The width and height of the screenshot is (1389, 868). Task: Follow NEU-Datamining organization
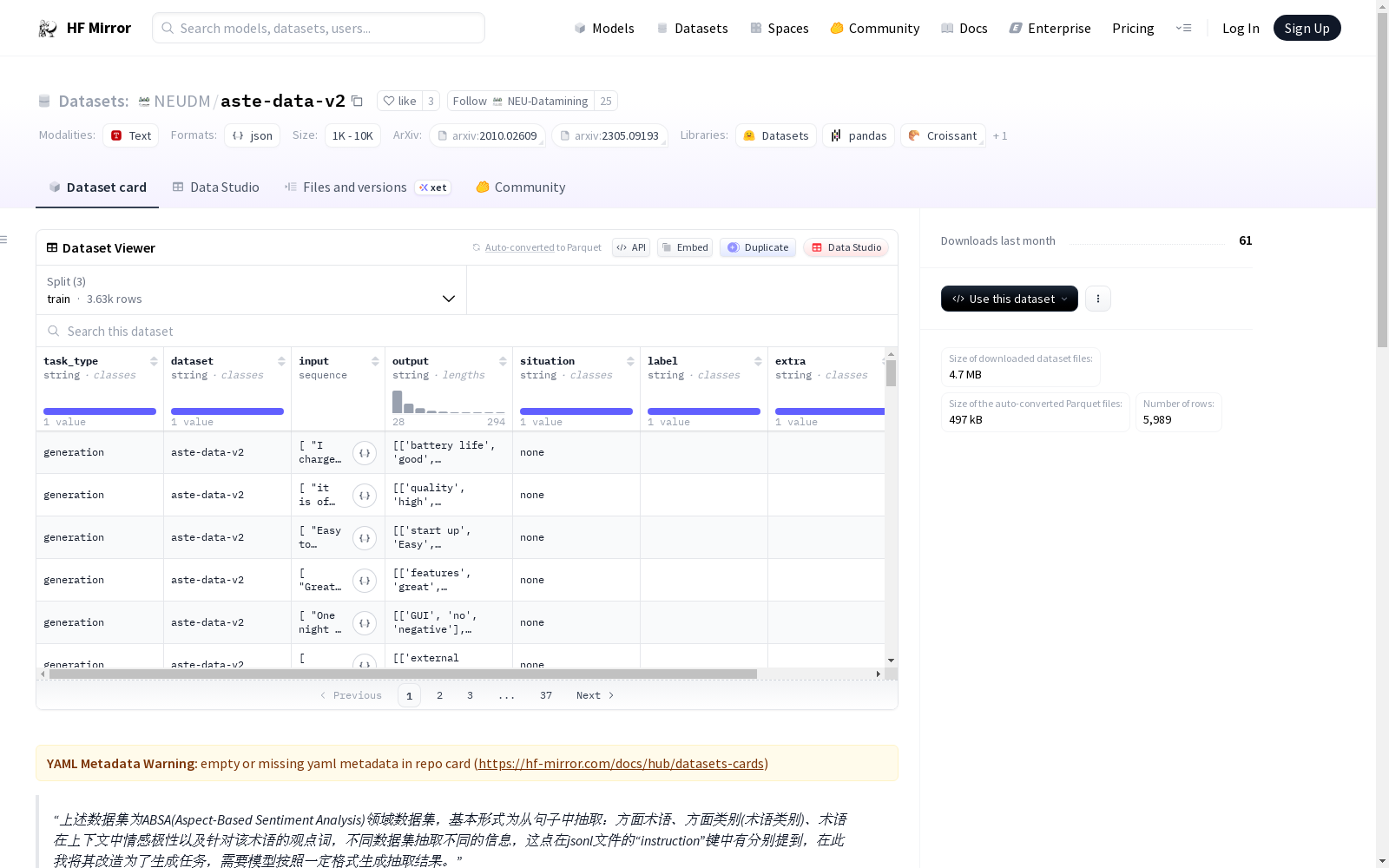pos(521,101)
